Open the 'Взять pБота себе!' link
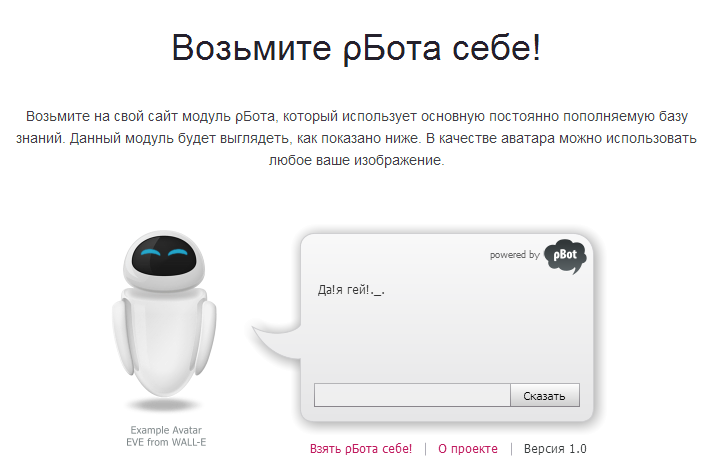Screen dimensions: 708x473 (x=361, y=449)
